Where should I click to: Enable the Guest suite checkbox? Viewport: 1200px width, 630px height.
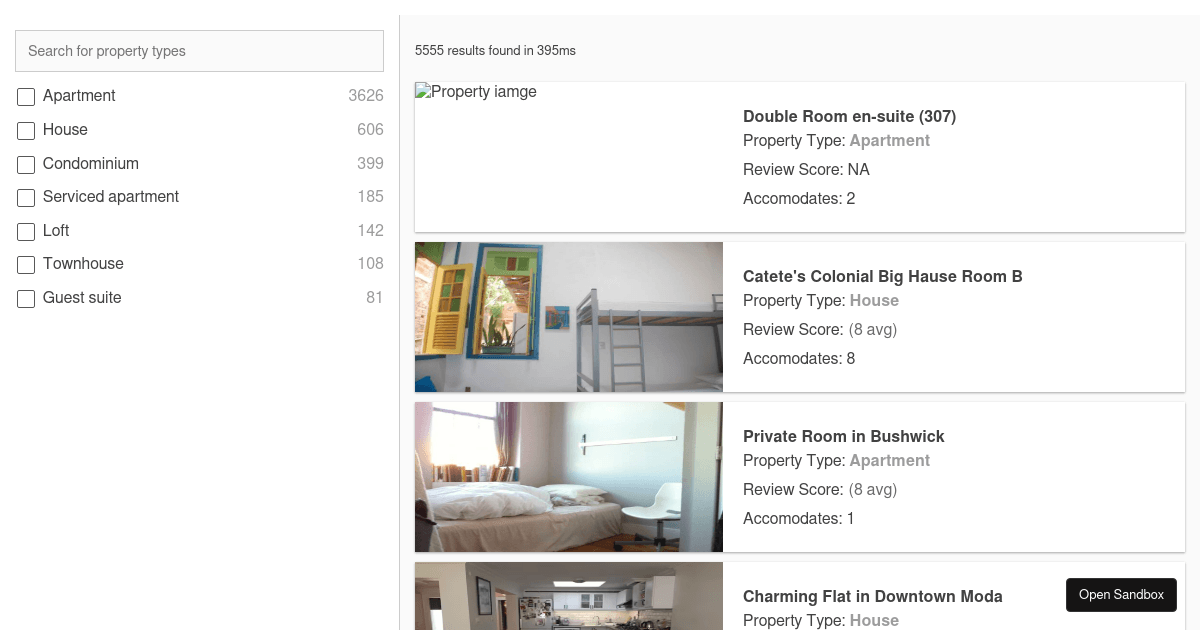(x=26, y=299)
